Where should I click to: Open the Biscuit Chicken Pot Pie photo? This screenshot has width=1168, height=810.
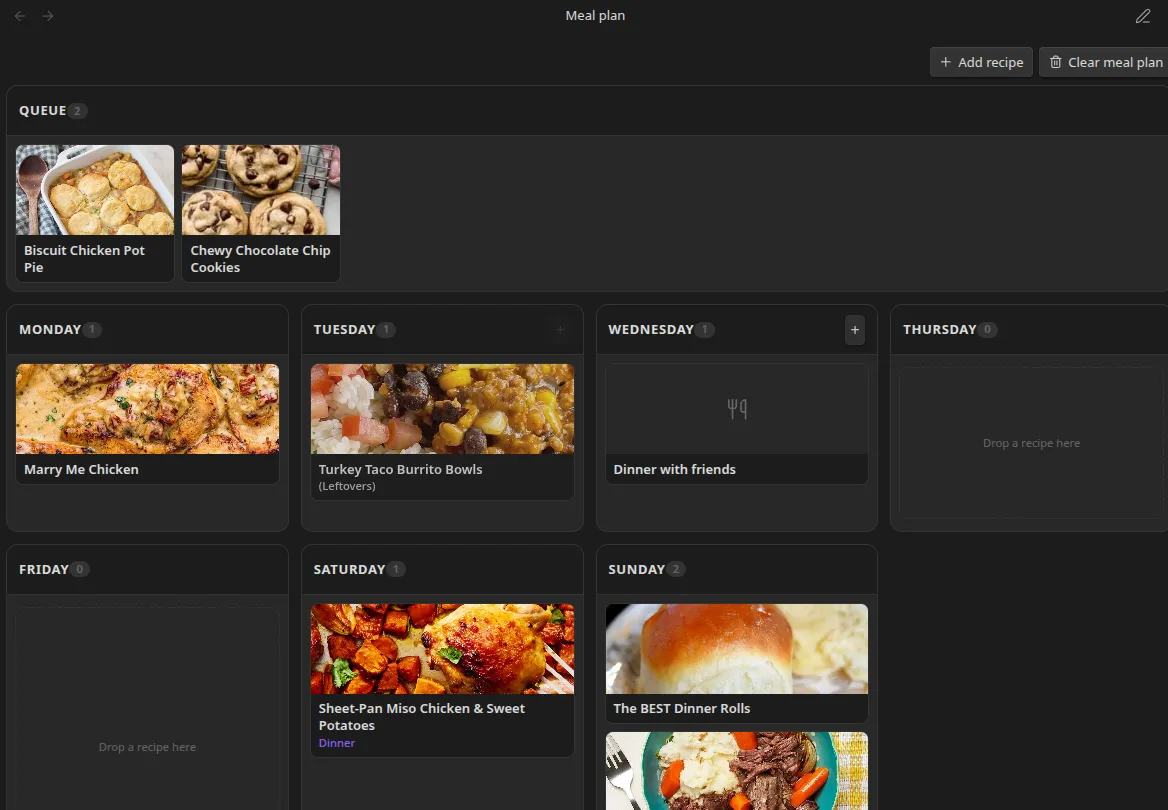point(95,190)
